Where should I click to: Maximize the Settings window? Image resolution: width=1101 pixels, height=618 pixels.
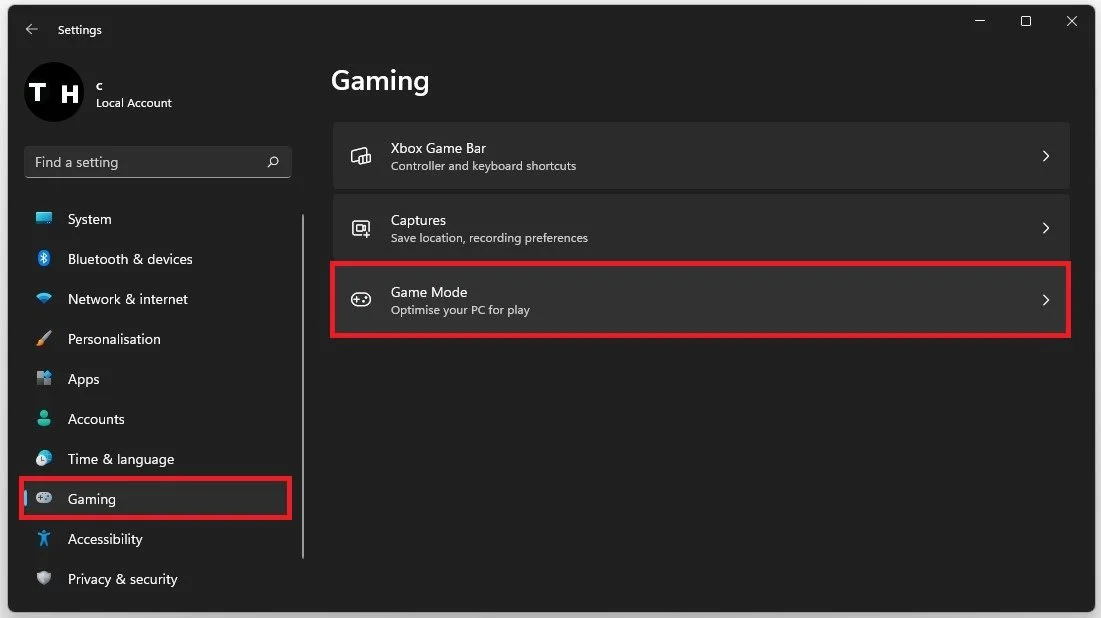click(1025, 21)
